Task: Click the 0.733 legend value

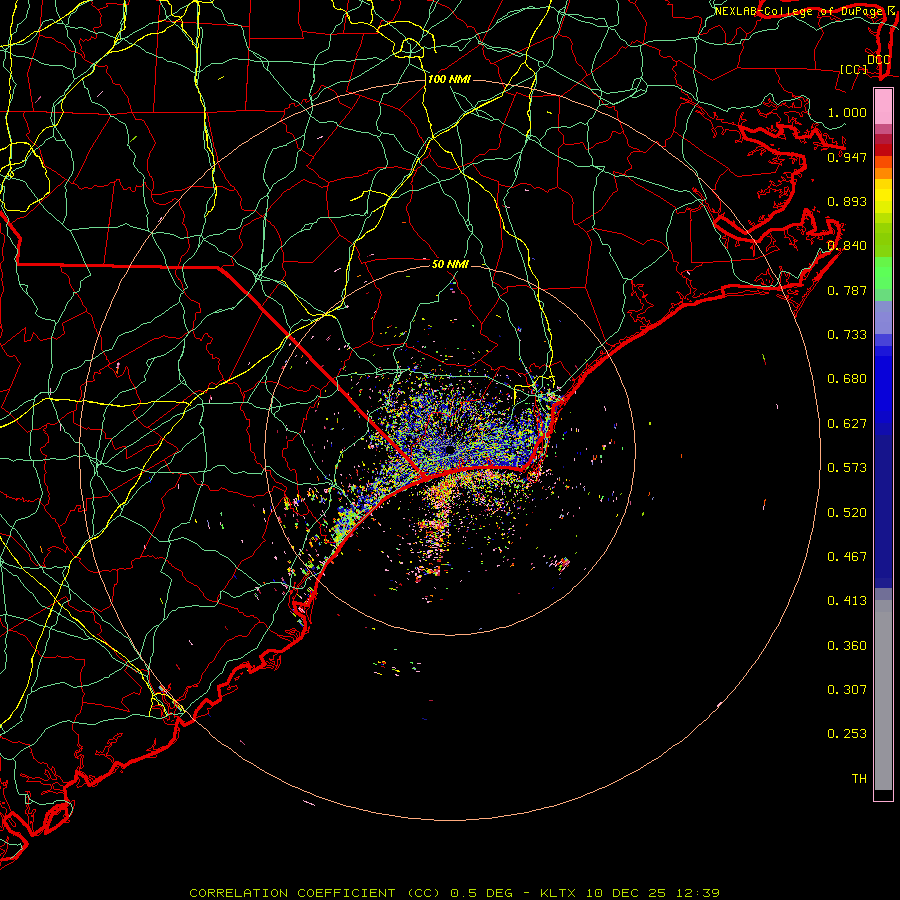Action: pyautogui.click(x=847, y=335)
